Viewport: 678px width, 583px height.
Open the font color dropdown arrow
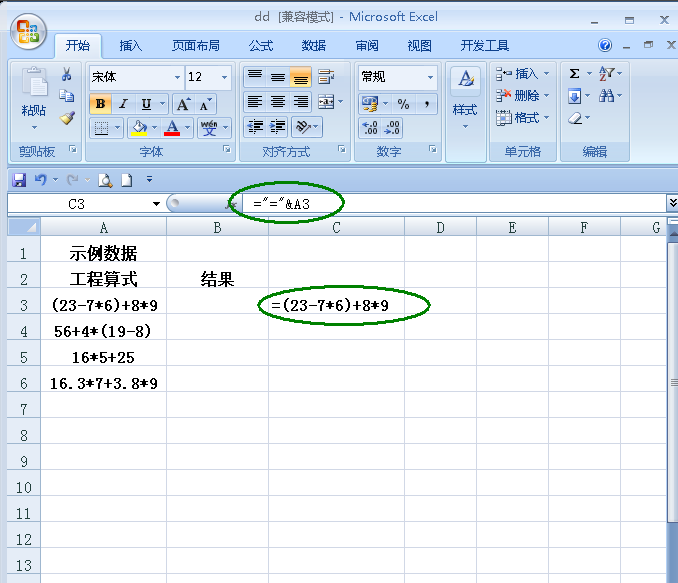[x=188, y=128]
